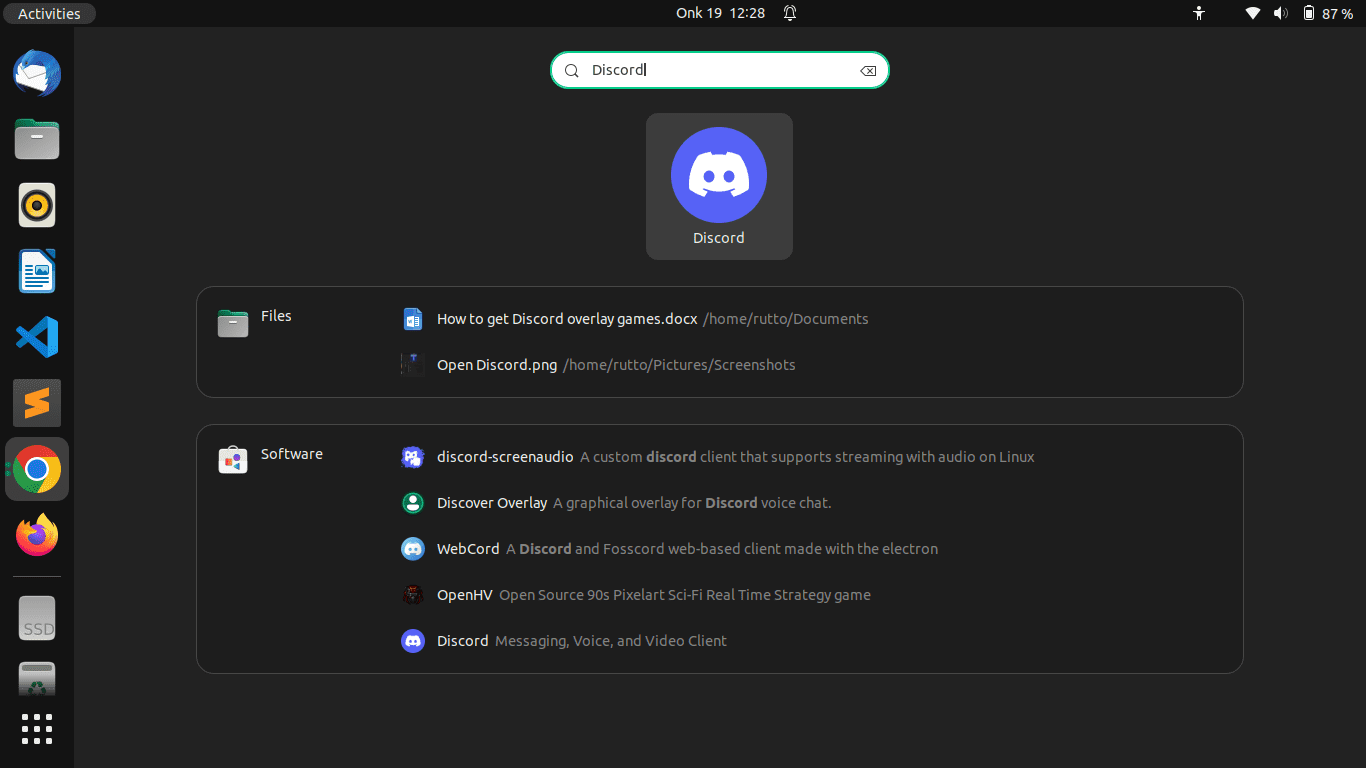Open the Software search provider header

pyautogui.click(x=271, y=460)
